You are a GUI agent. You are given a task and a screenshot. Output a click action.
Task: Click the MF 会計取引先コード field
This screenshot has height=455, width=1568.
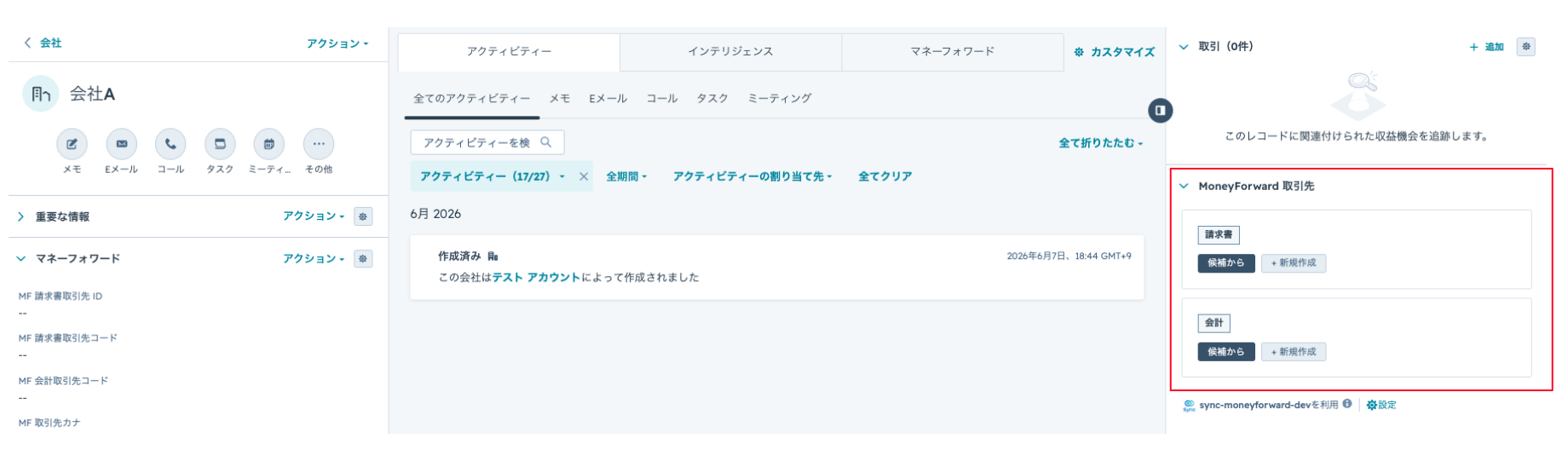(194, 389)
